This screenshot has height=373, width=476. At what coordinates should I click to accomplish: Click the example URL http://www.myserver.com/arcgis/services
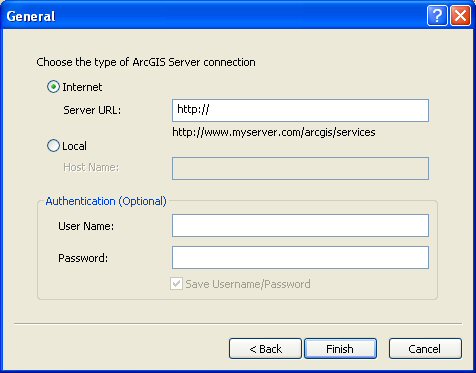click(274, 132)
